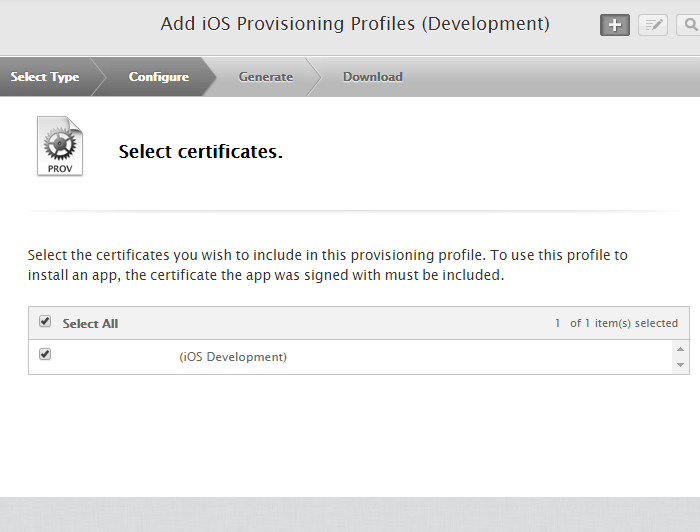Click the pencil edit icon
The image size is (700, 532).
[x=653, y=25]
